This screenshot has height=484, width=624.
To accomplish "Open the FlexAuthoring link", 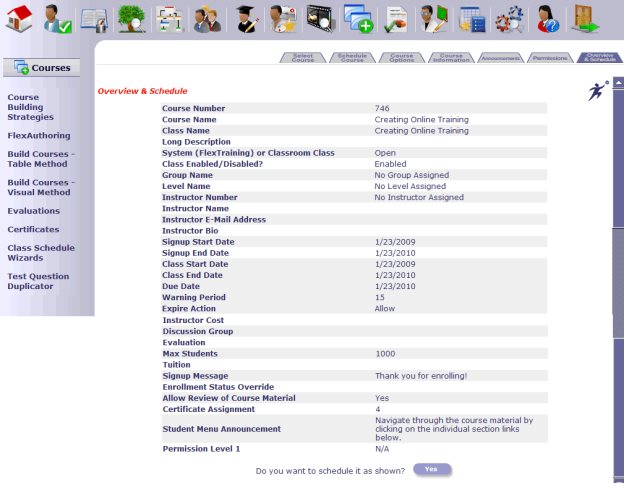I will 39,135.
